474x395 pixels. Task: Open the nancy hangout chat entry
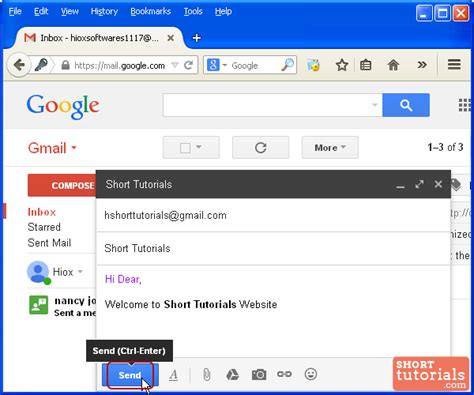pos(63,306)
